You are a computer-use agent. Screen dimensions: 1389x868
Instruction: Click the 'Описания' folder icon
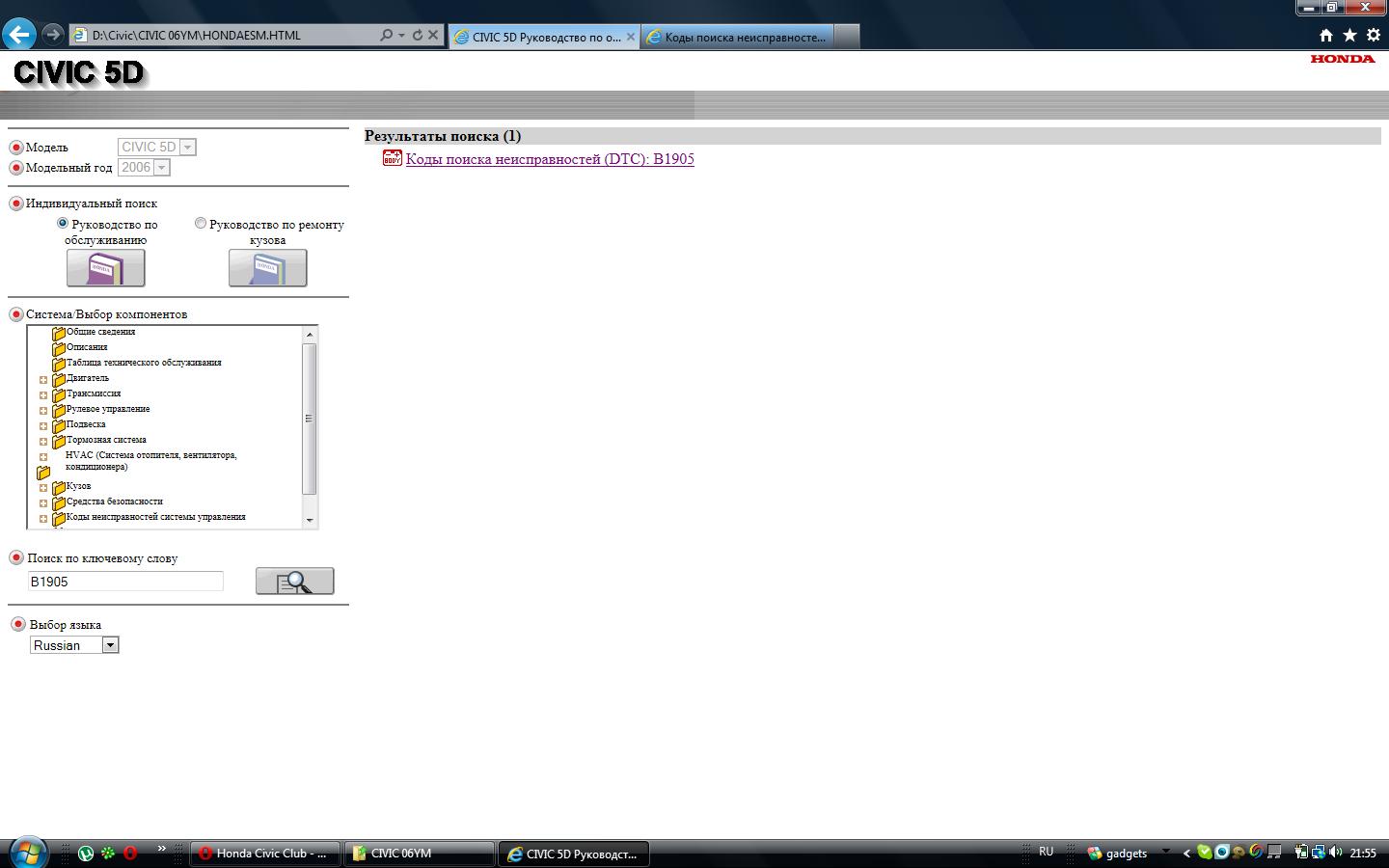[x=58, y=348]
